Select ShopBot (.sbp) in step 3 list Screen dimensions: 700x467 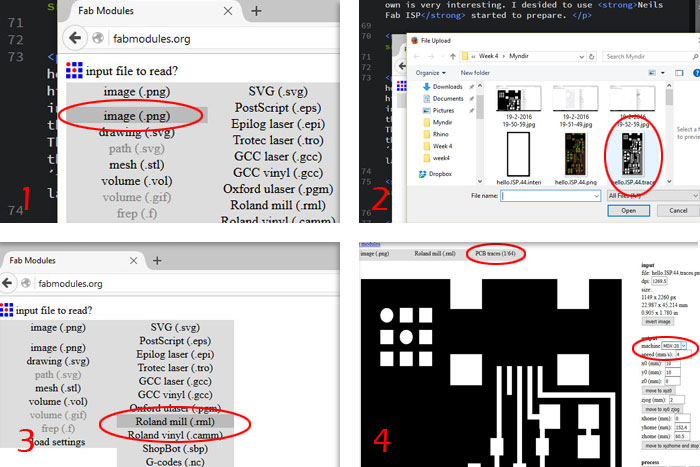pos(175,448)
